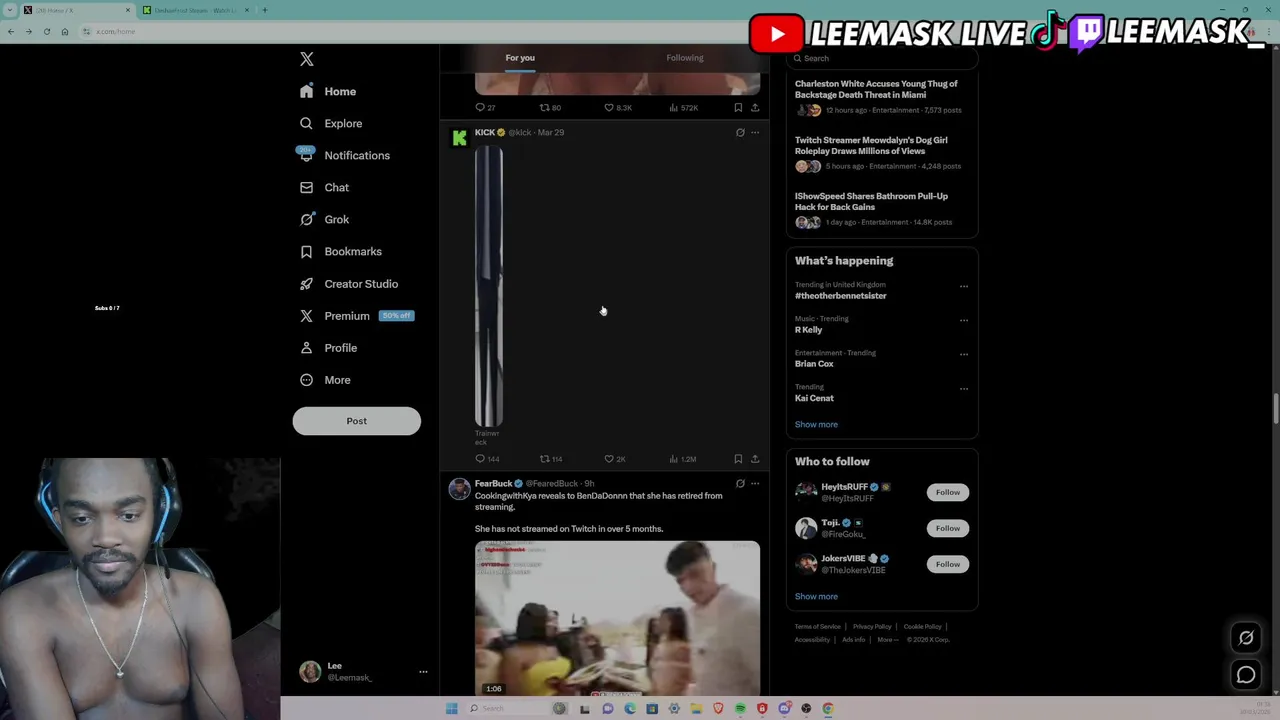The height and width of the screenshot is (720, 1280).
Task: Open a new browser tab
Action: (x=264, y=10)
